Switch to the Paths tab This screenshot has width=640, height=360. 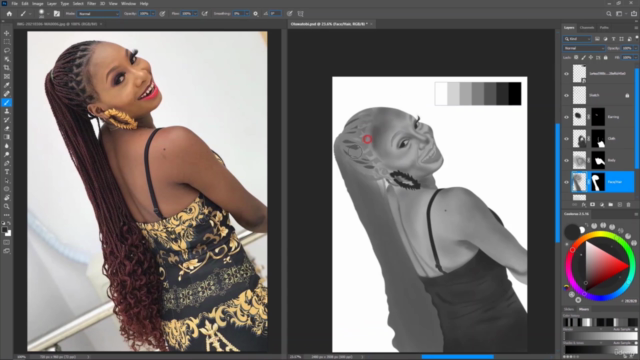tap(604, 27)
